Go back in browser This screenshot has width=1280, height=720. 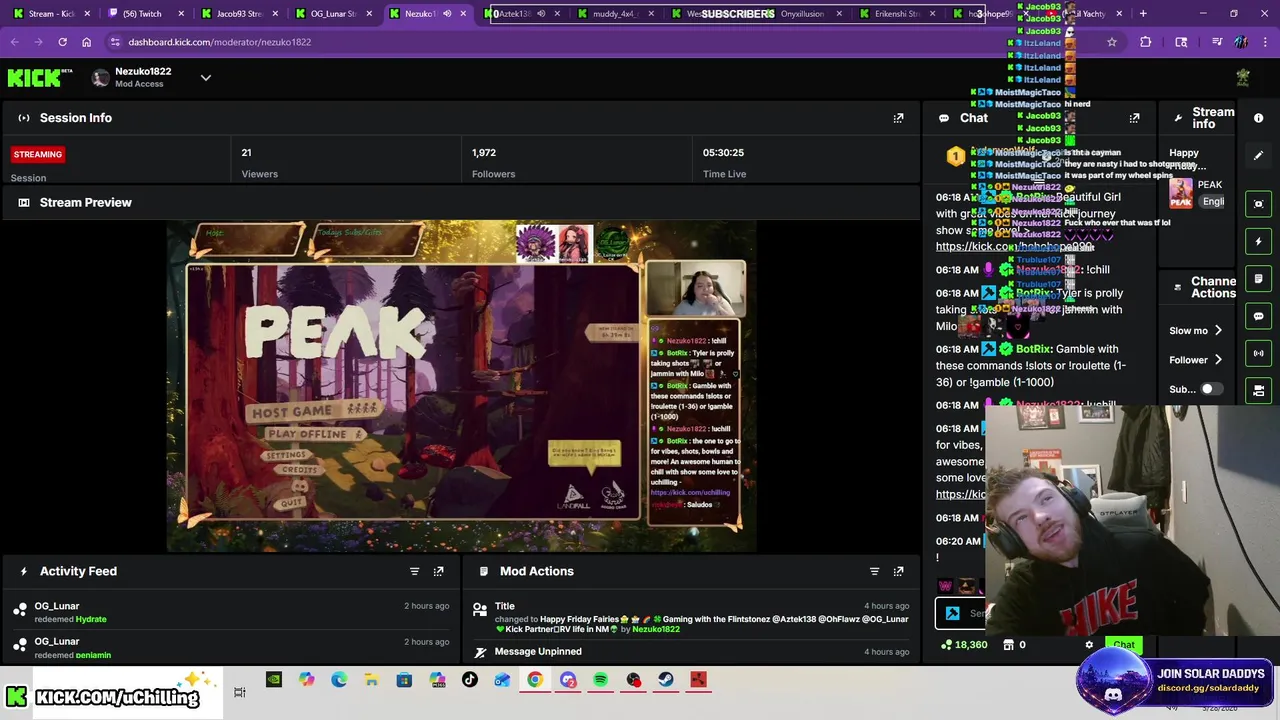pyautogui.click(x=14, y=42)
